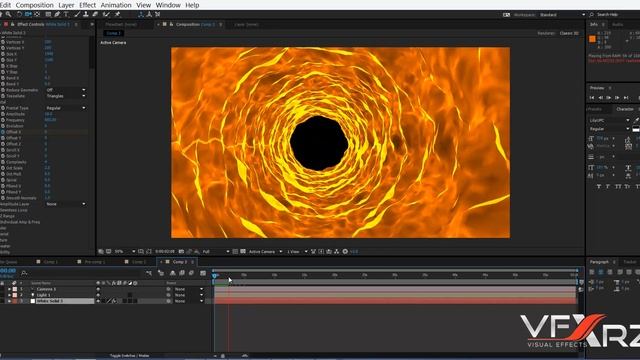
Task: Open the 1 View layout dropdown
Action: [297, 251]
